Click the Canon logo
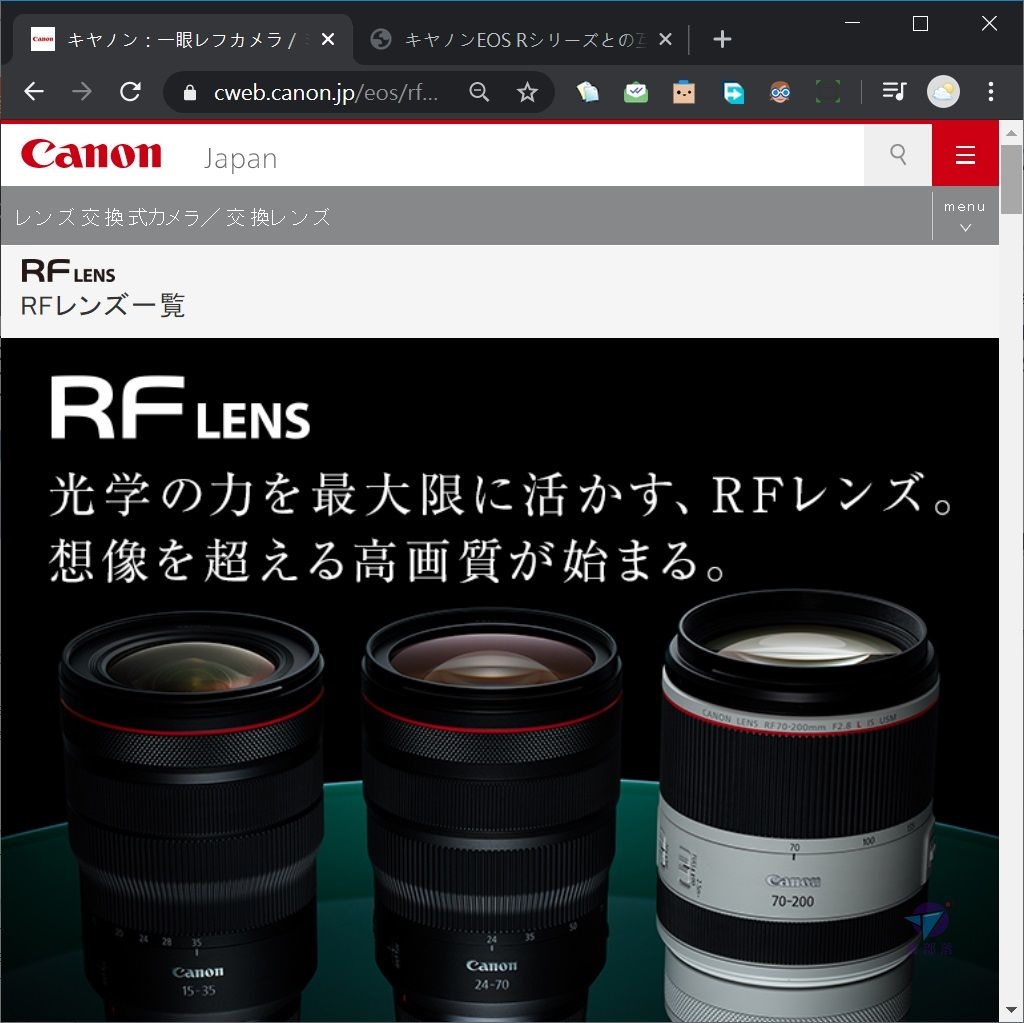This screenshot has width=1024, height=1023. (x=91, y=154)
